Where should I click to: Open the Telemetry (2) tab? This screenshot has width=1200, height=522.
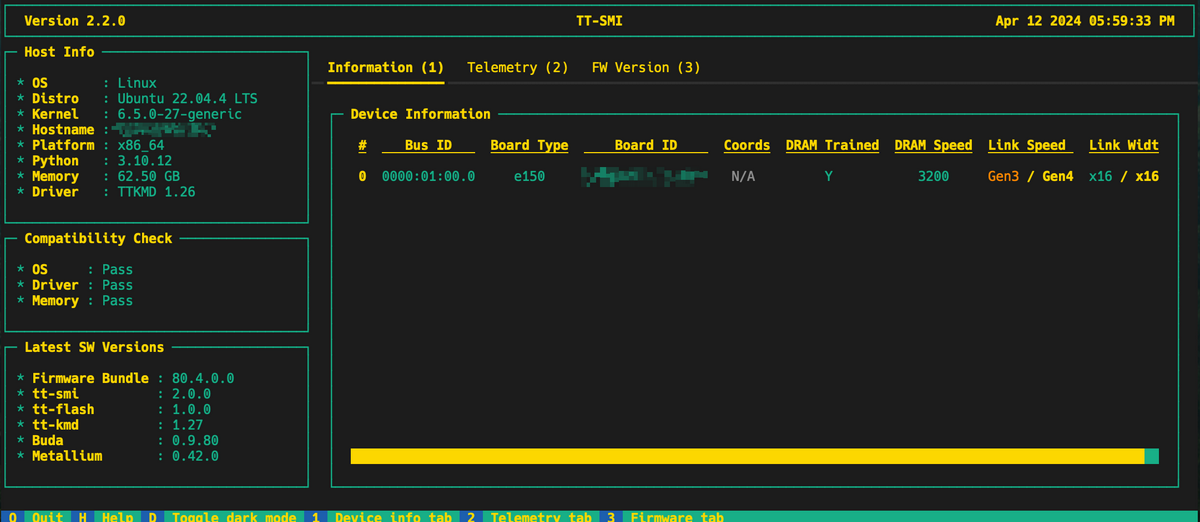517,67
